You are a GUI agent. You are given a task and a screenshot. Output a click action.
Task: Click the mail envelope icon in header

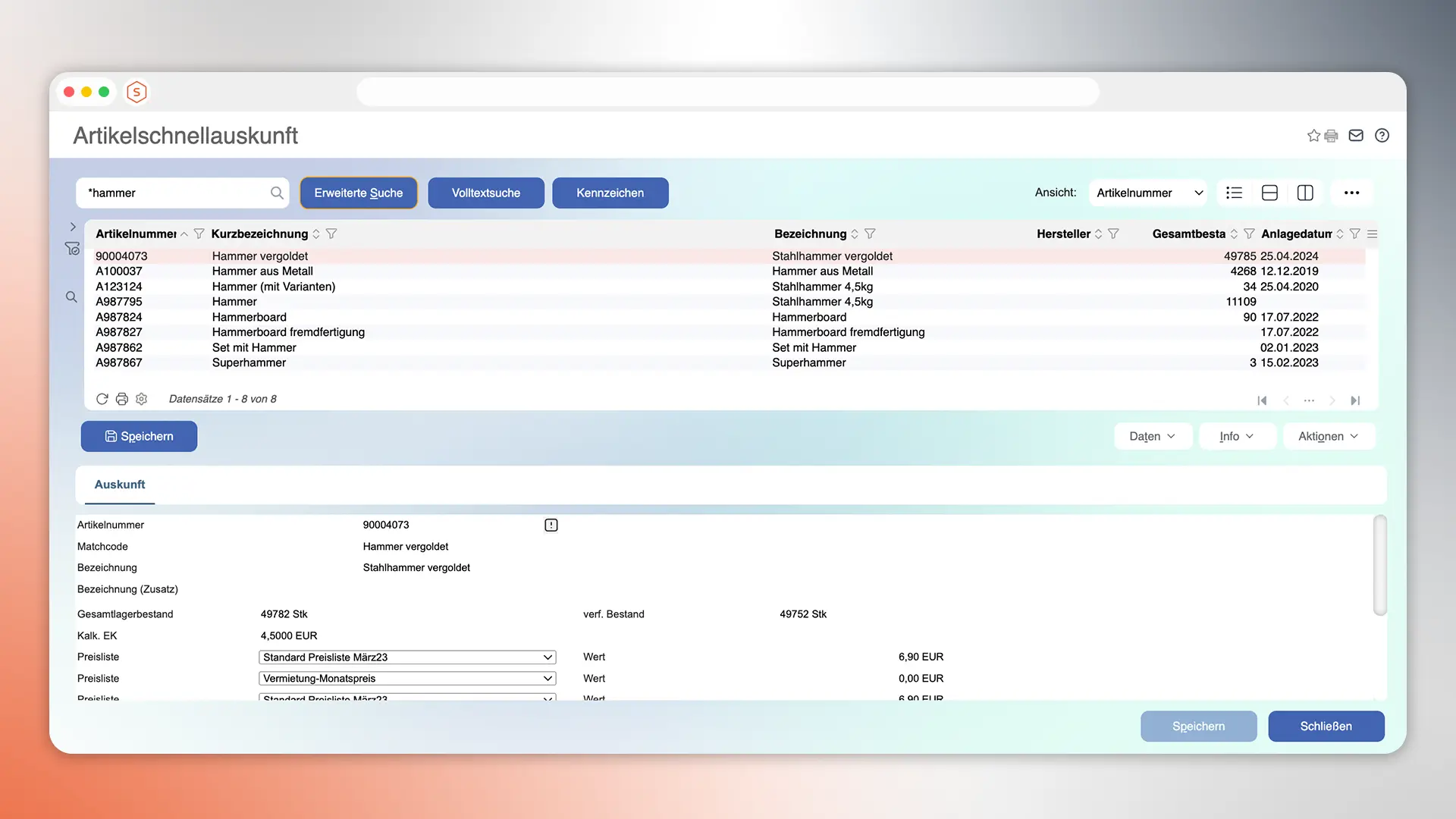[1356, 136]
